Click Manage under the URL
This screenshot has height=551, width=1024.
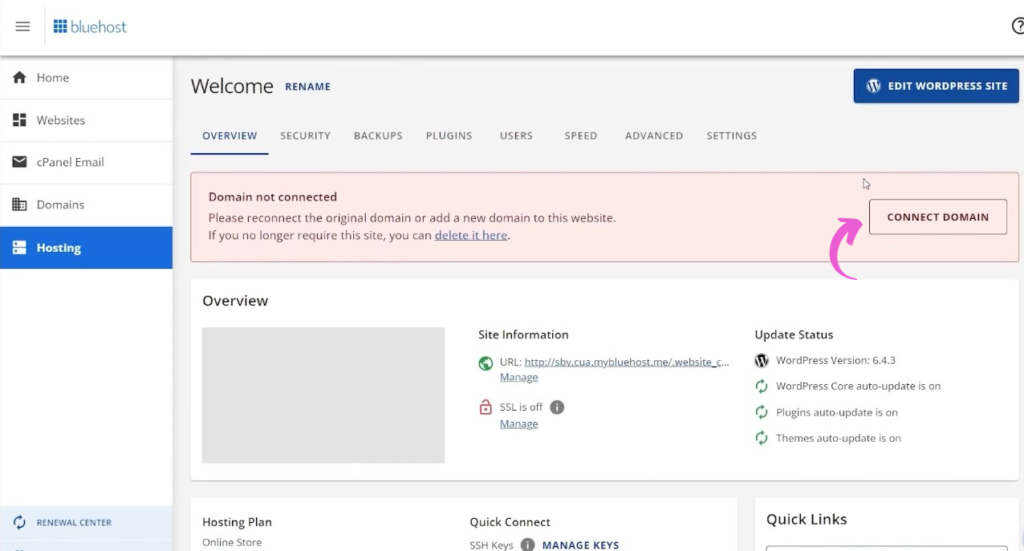(x=519, y=377)
